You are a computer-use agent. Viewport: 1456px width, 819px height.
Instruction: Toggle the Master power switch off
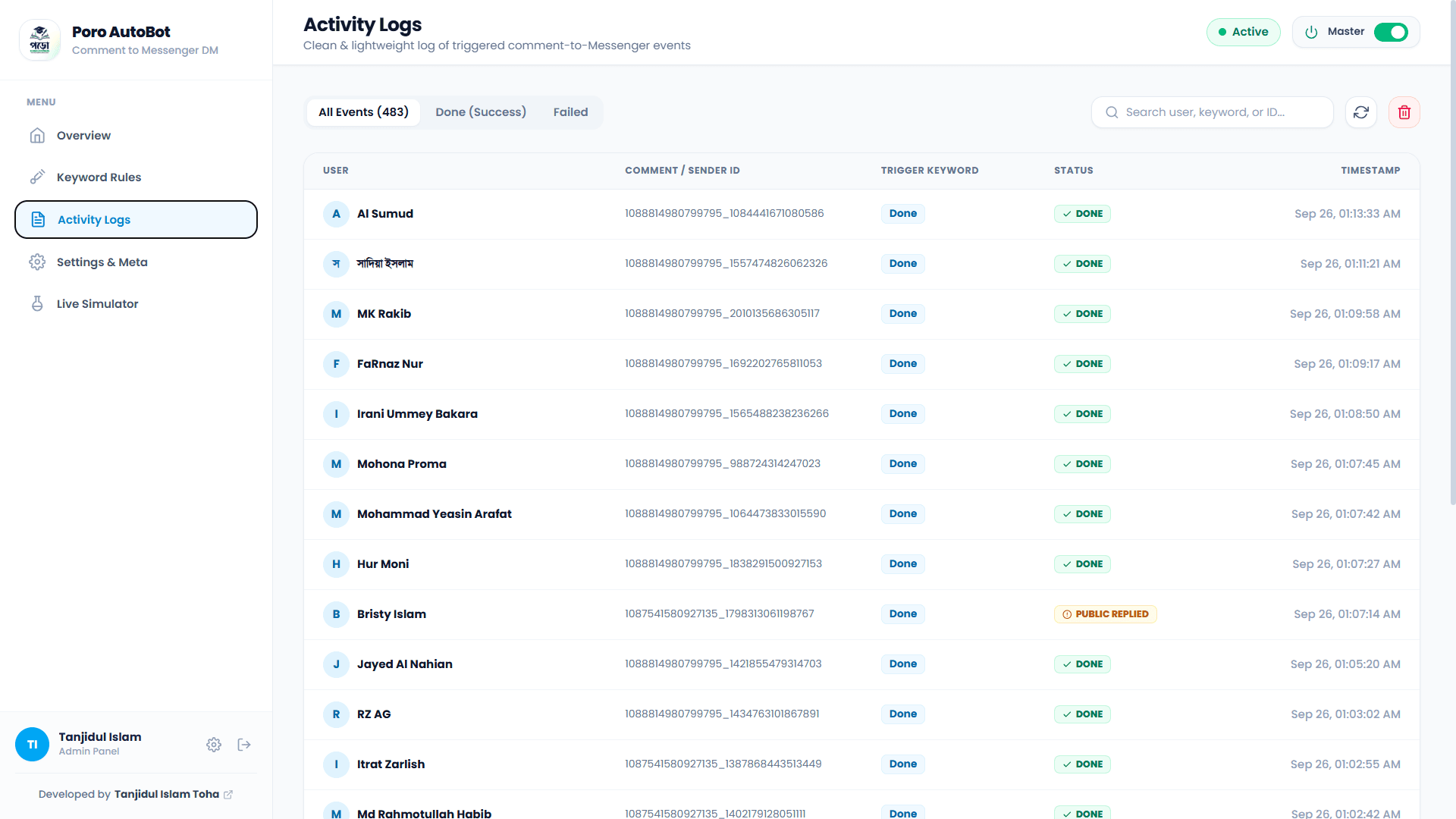(1391, 32)
